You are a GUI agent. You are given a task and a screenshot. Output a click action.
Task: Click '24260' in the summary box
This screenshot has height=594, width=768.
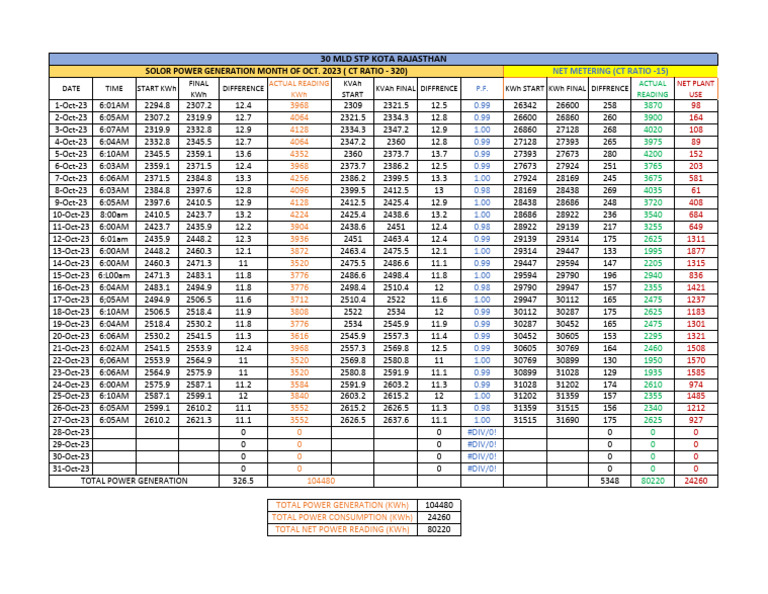click(x=439, y=517)
